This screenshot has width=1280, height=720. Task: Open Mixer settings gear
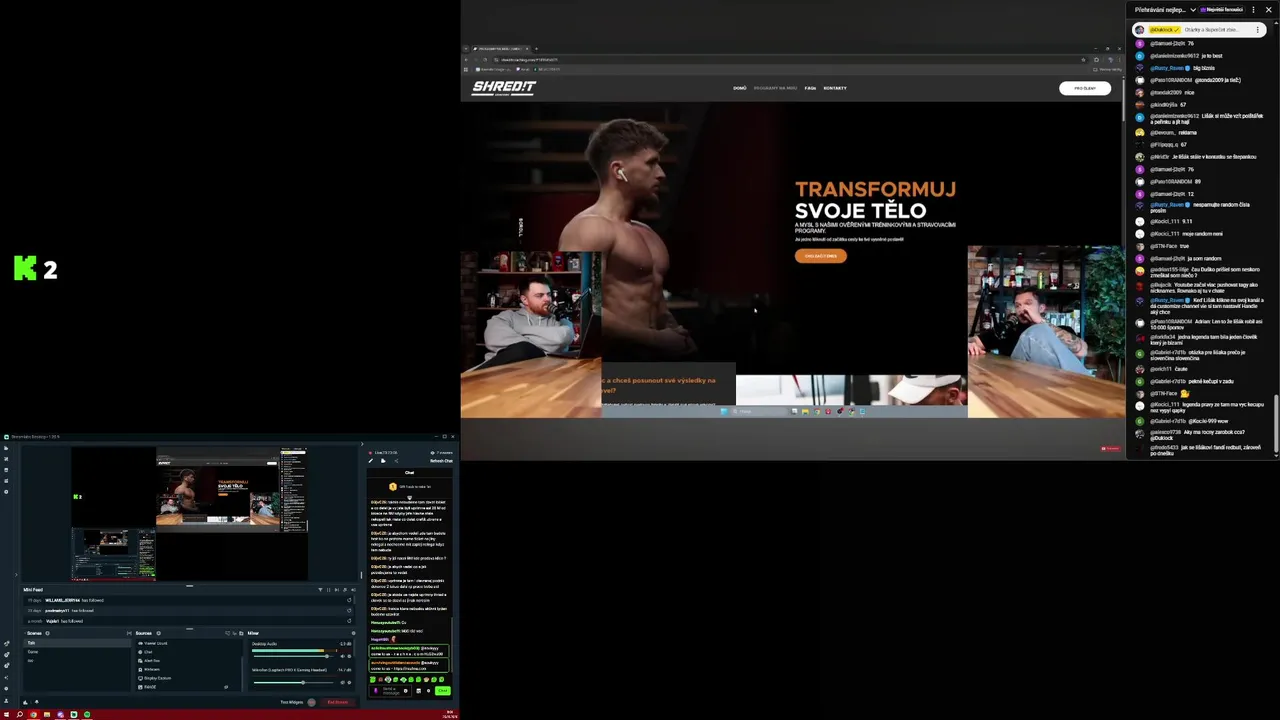[353, 633]
